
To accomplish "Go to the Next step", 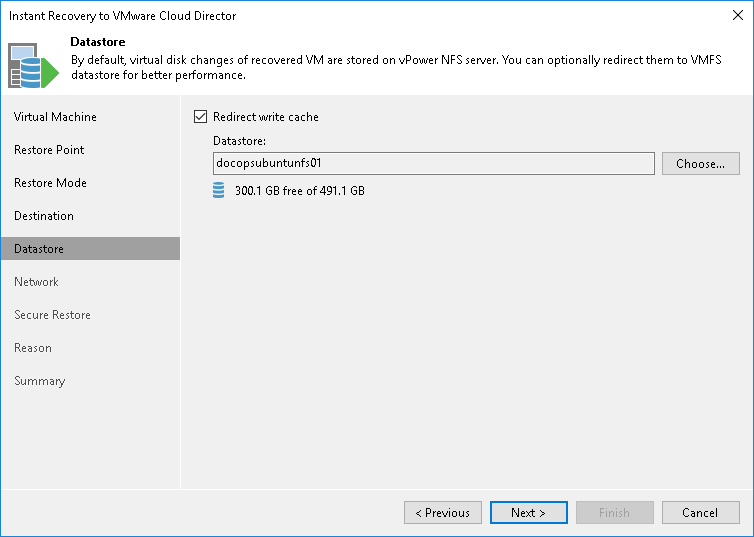I will point(528,512).
